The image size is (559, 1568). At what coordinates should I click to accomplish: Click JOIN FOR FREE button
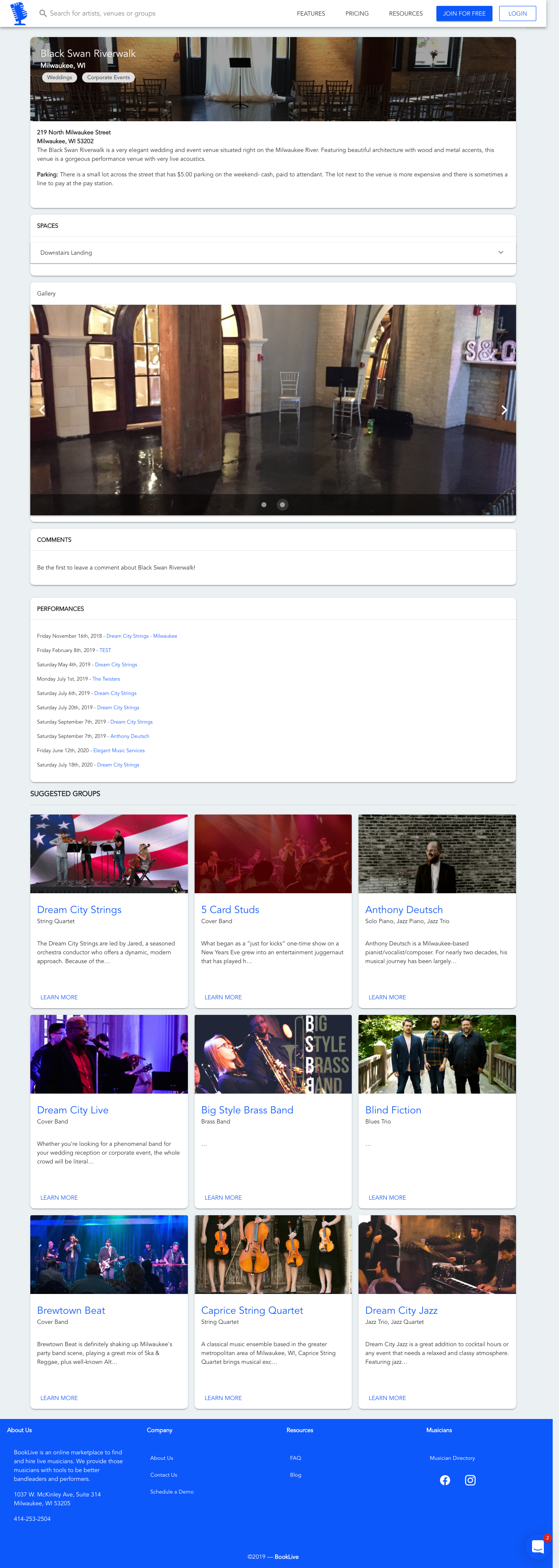click(x=464, y=13)
